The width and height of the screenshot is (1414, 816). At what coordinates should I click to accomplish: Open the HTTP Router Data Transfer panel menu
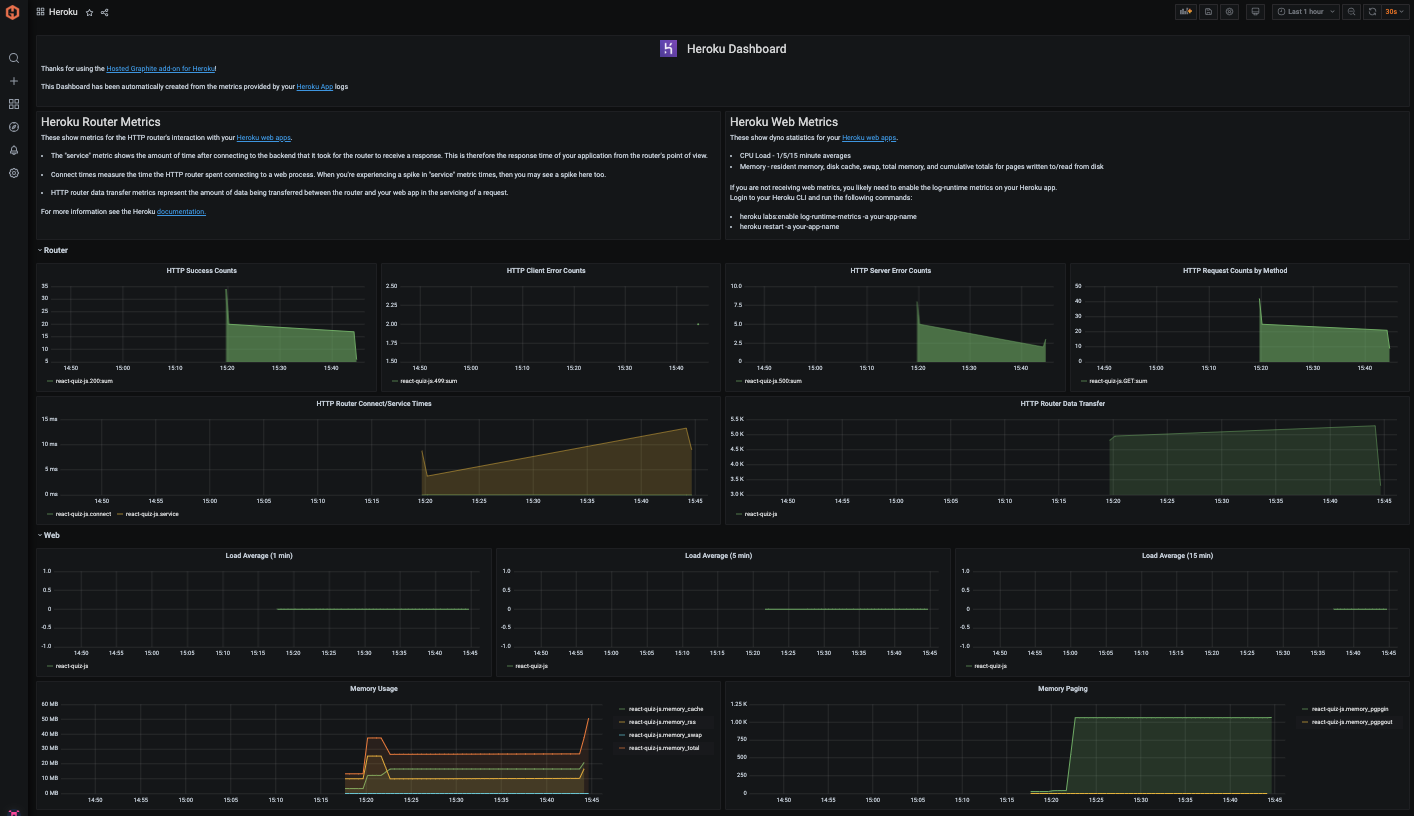coord(1063,404)
